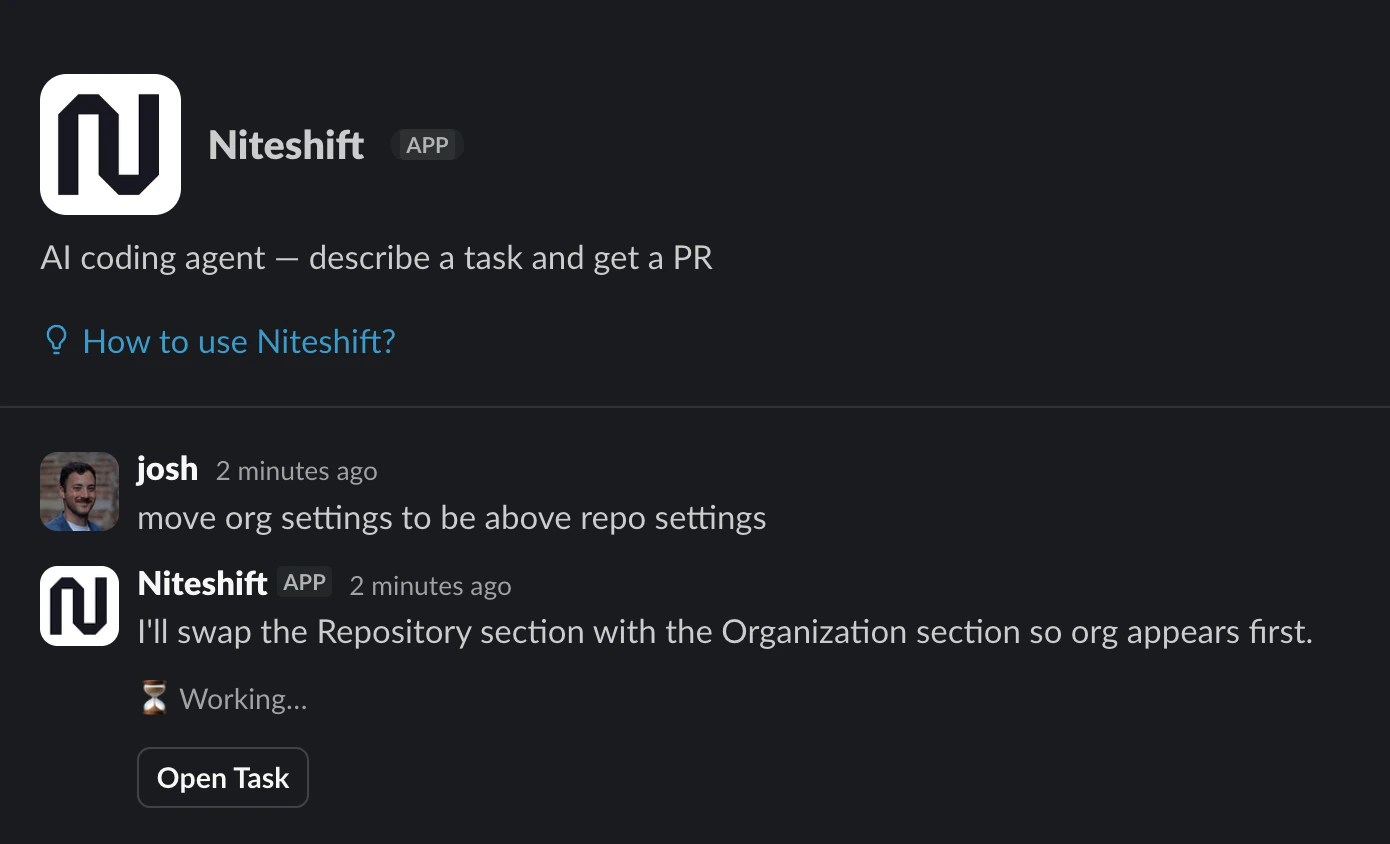Click the reply 'I'll swap the Repository section…'
This screenshot has width=1390, height=844.
coord(725,633)
